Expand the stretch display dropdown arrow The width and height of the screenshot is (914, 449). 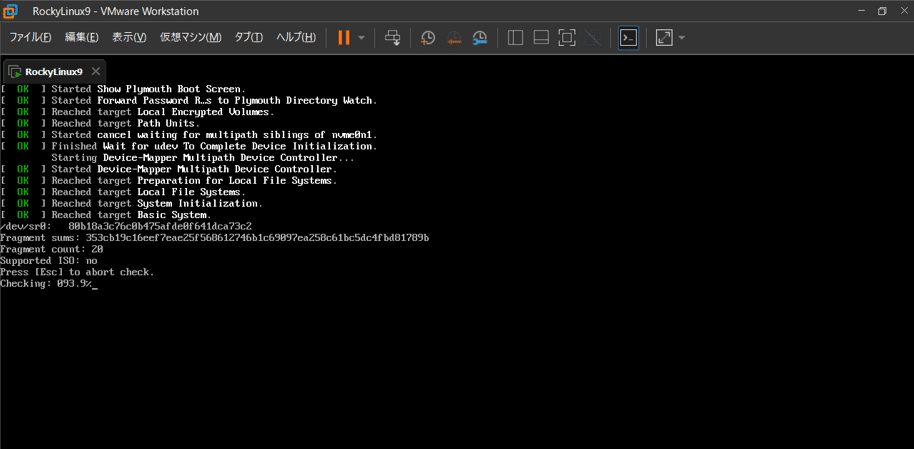coord(681,38)
